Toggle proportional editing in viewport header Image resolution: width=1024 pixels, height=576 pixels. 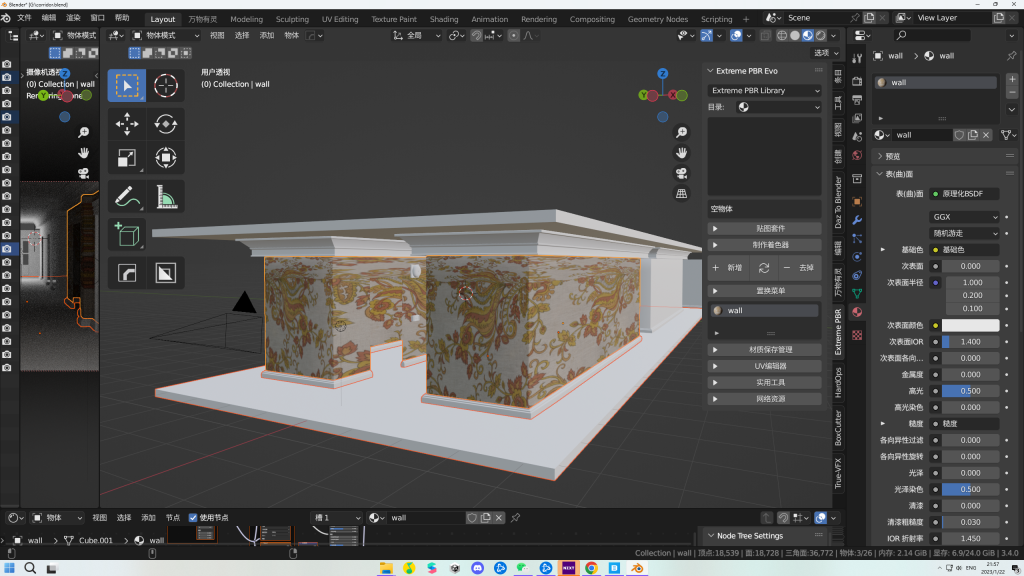click(x=514, y=35)
